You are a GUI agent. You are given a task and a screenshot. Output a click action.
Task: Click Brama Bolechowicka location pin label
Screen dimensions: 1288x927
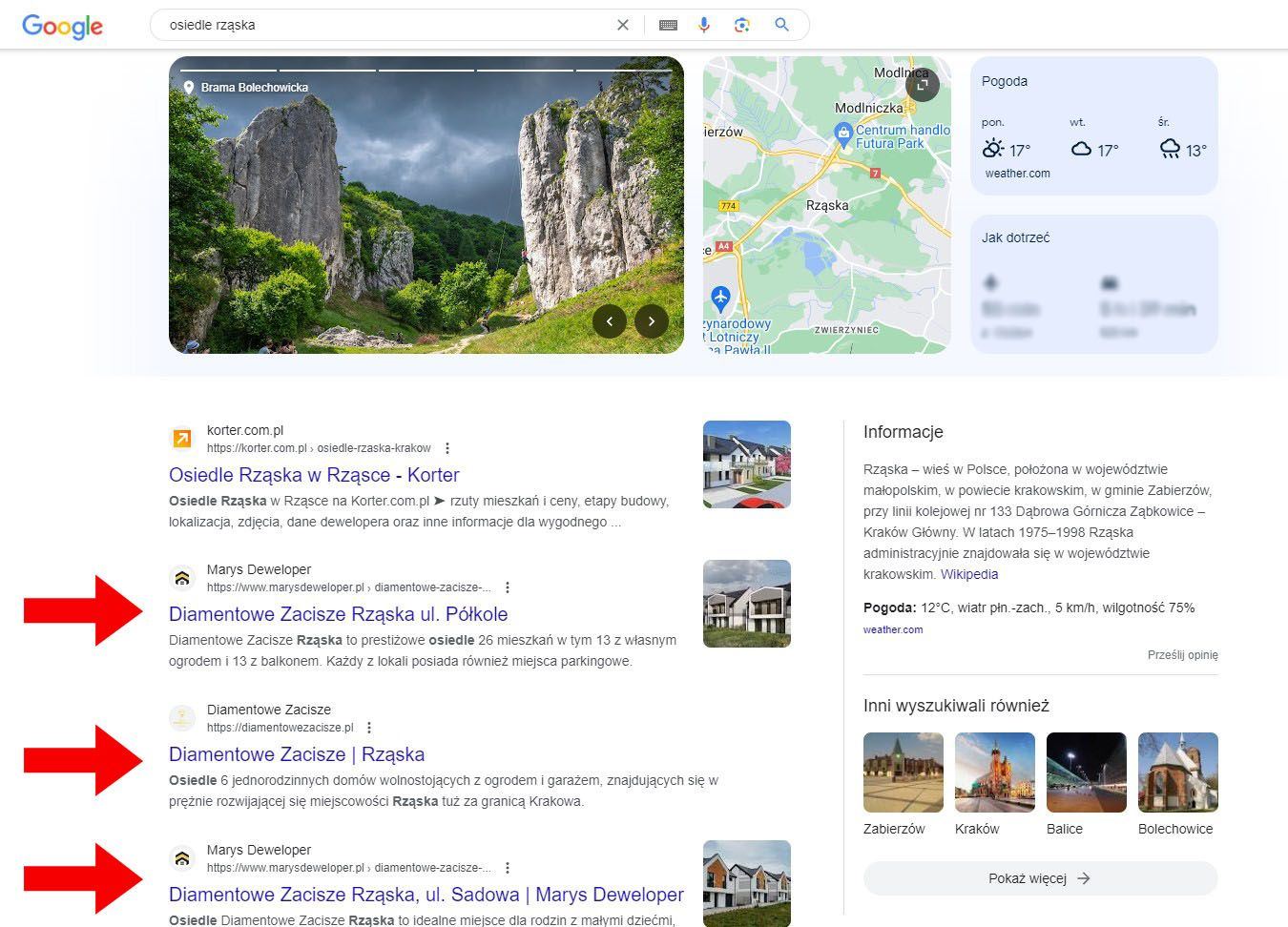pos(246,88)
